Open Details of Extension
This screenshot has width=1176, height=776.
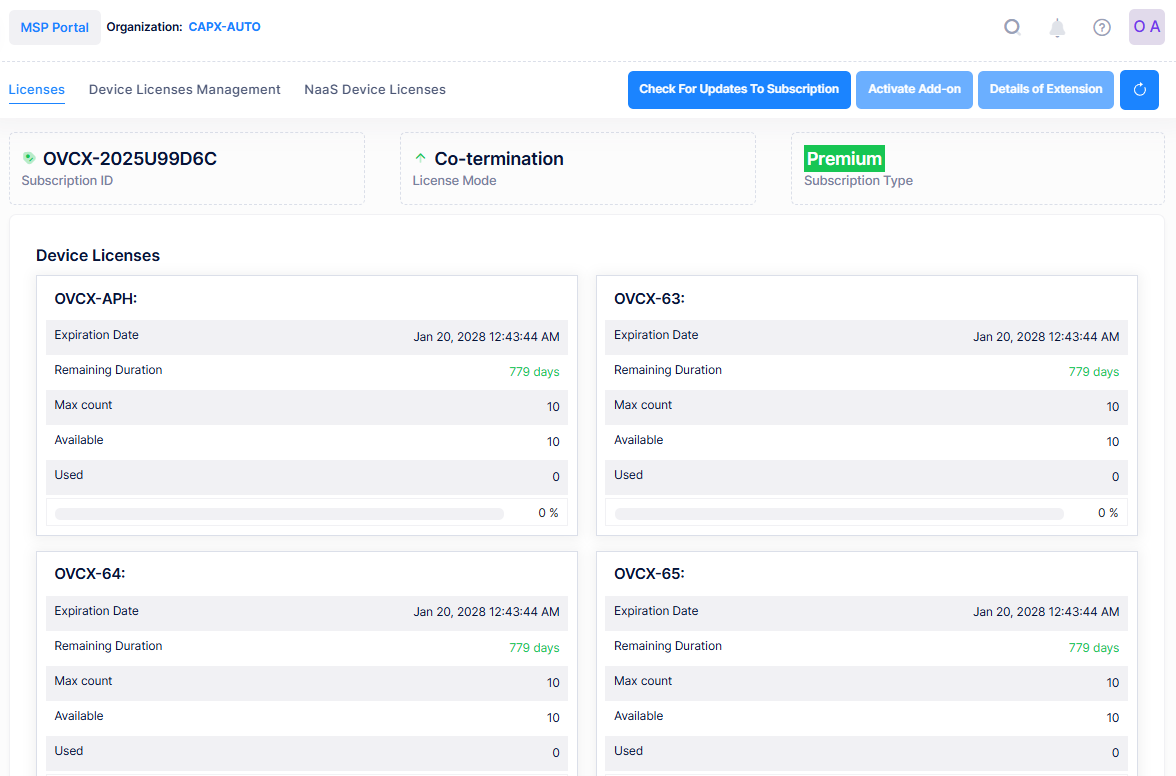(x=1046, y=90)
